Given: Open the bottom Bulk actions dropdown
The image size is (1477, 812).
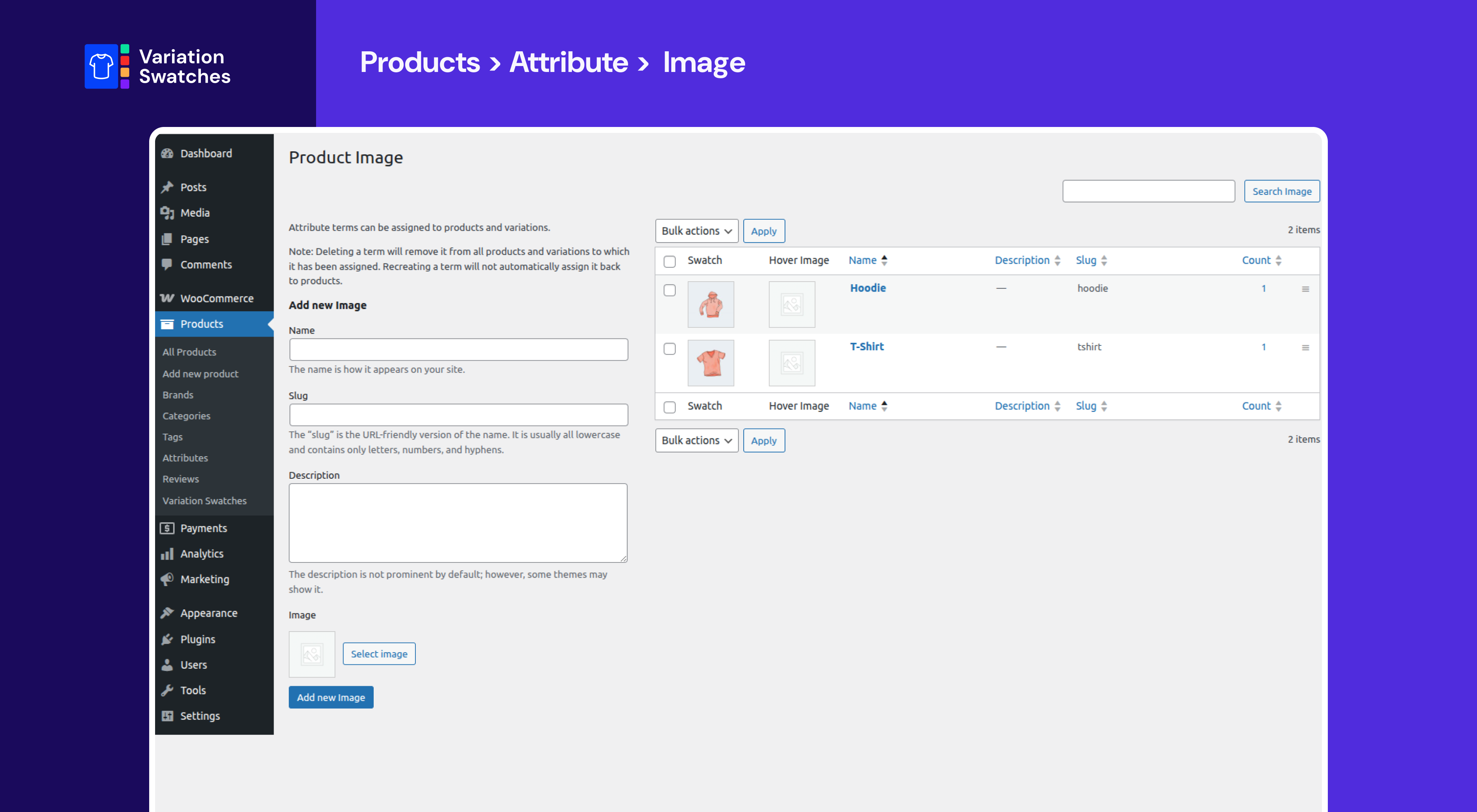Looking at the screenshot, I should (696, 440).
